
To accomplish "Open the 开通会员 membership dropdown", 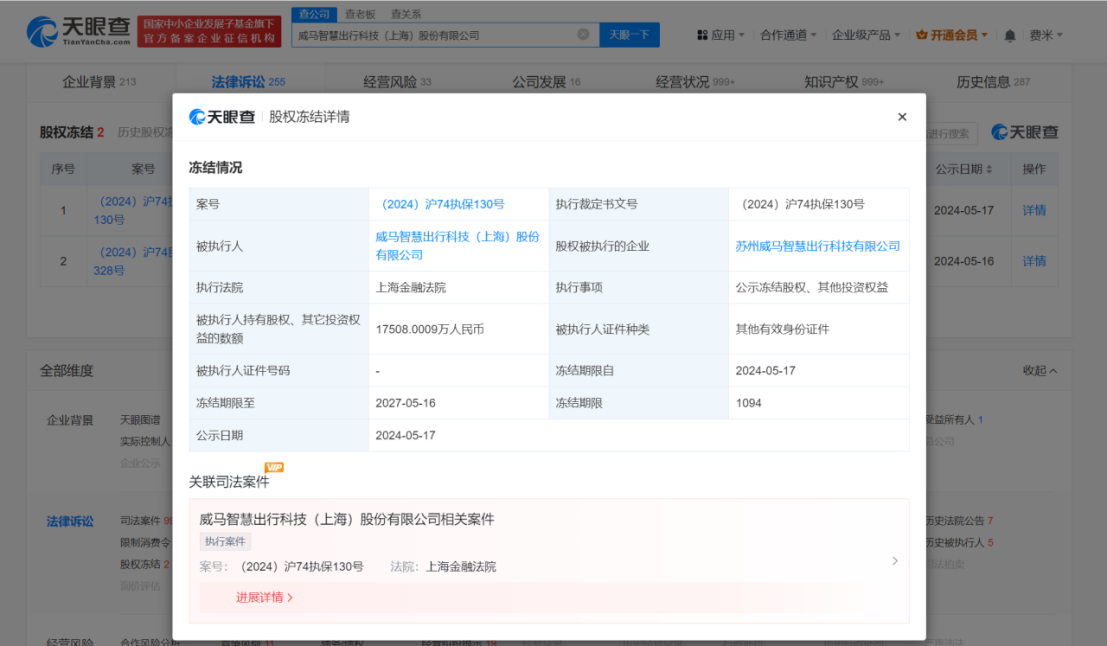I will pyautogui.click(x=952, y=35).
